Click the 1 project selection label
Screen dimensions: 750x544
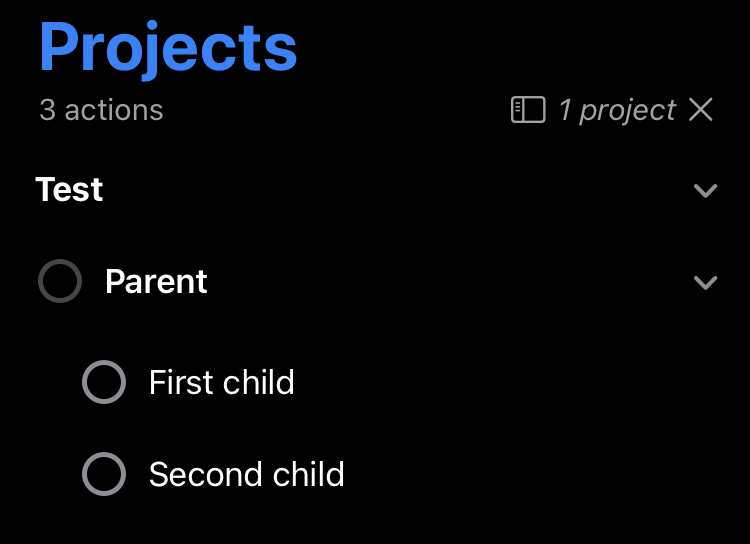[x=618, y=111]
